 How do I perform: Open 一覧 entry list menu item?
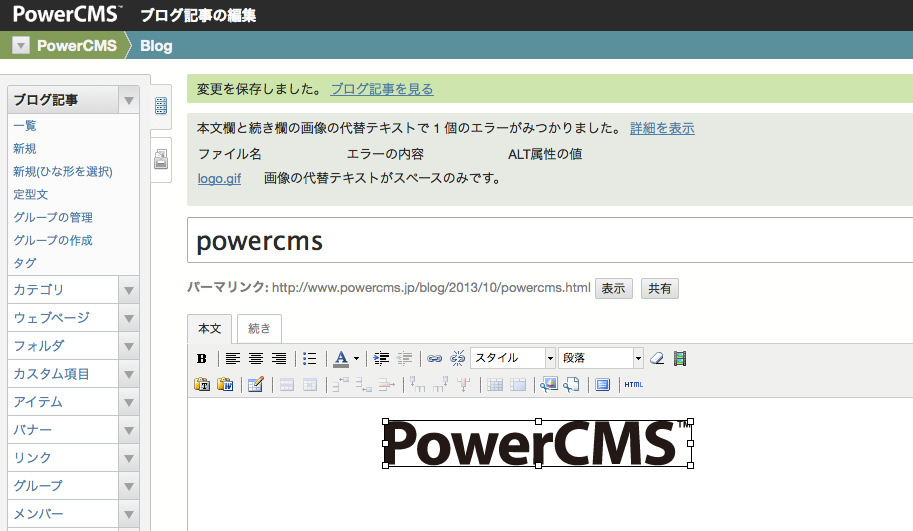point(25,126)
